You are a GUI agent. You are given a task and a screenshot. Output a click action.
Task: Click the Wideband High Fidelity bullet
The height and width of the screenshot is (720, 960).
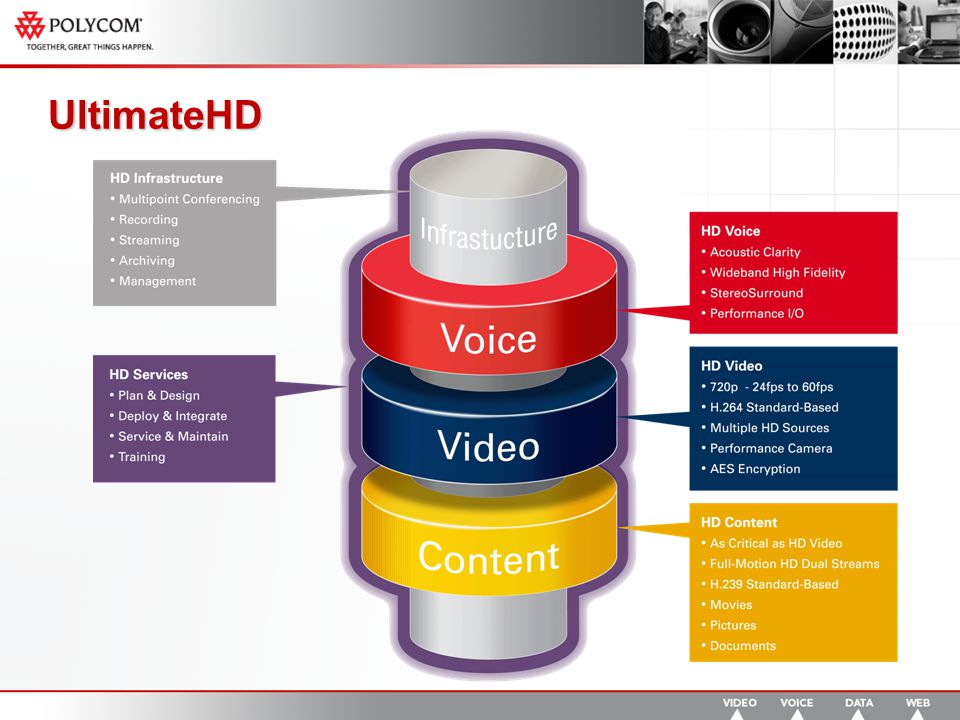click(773, 272)
